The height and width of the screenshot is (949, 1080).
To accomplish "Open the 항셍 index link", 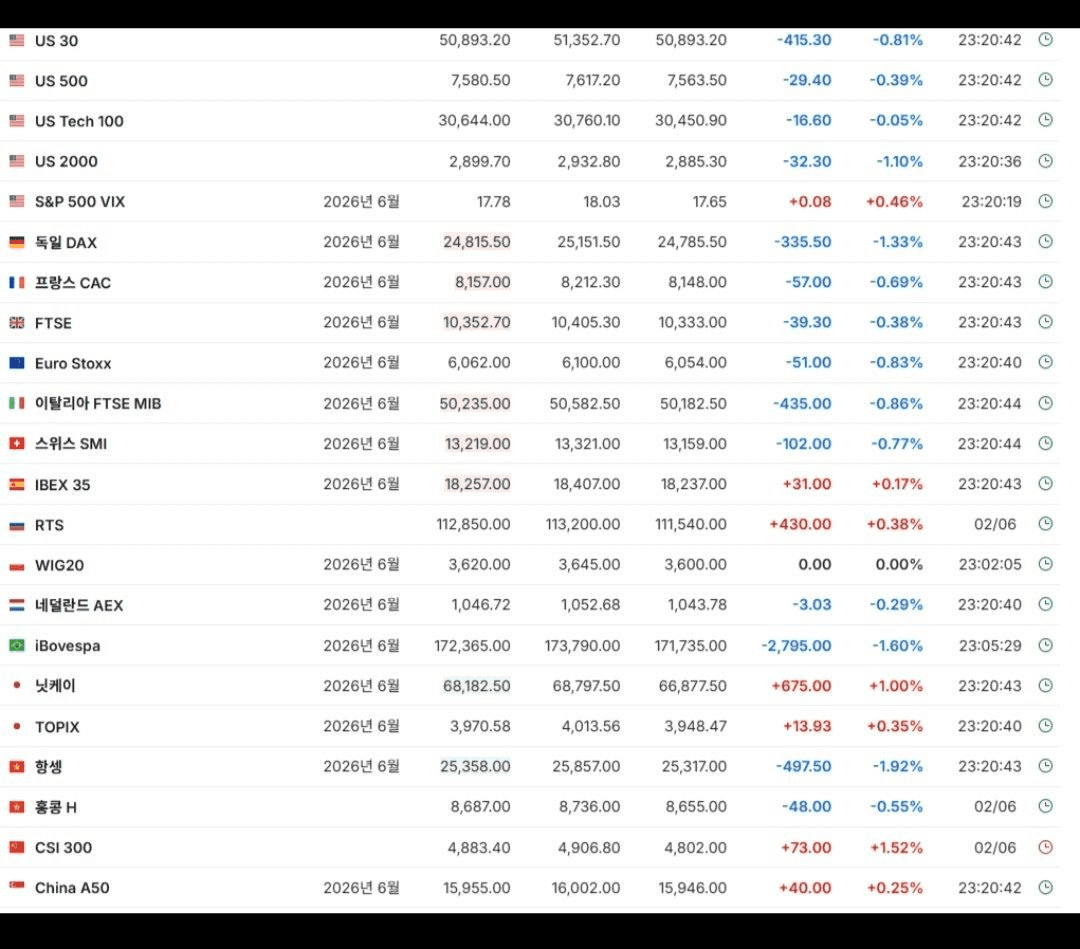I will pos(49,766).
